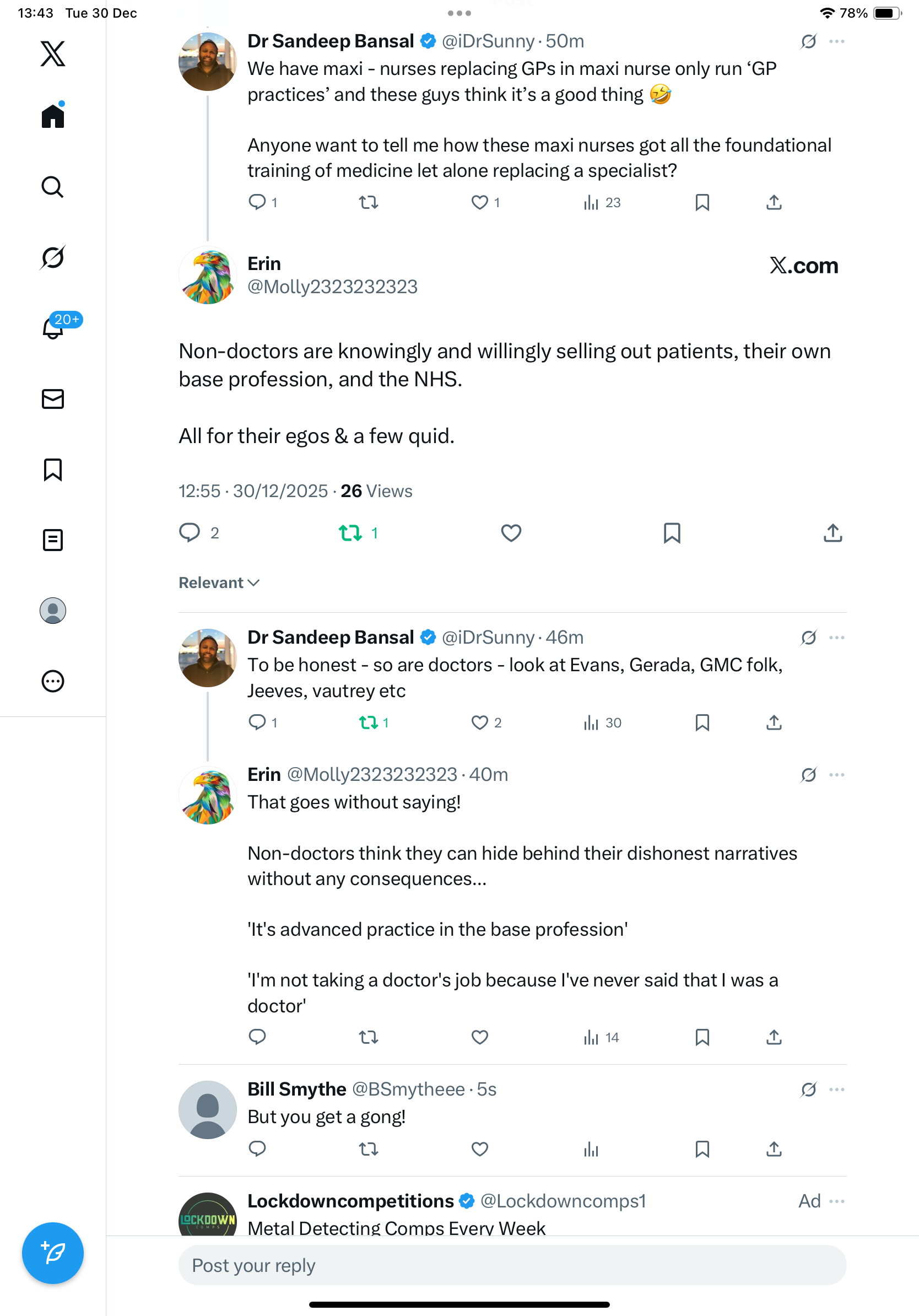919x1316 pixels.
Task: Reply to Erin's main post
Action: (190, 533)
